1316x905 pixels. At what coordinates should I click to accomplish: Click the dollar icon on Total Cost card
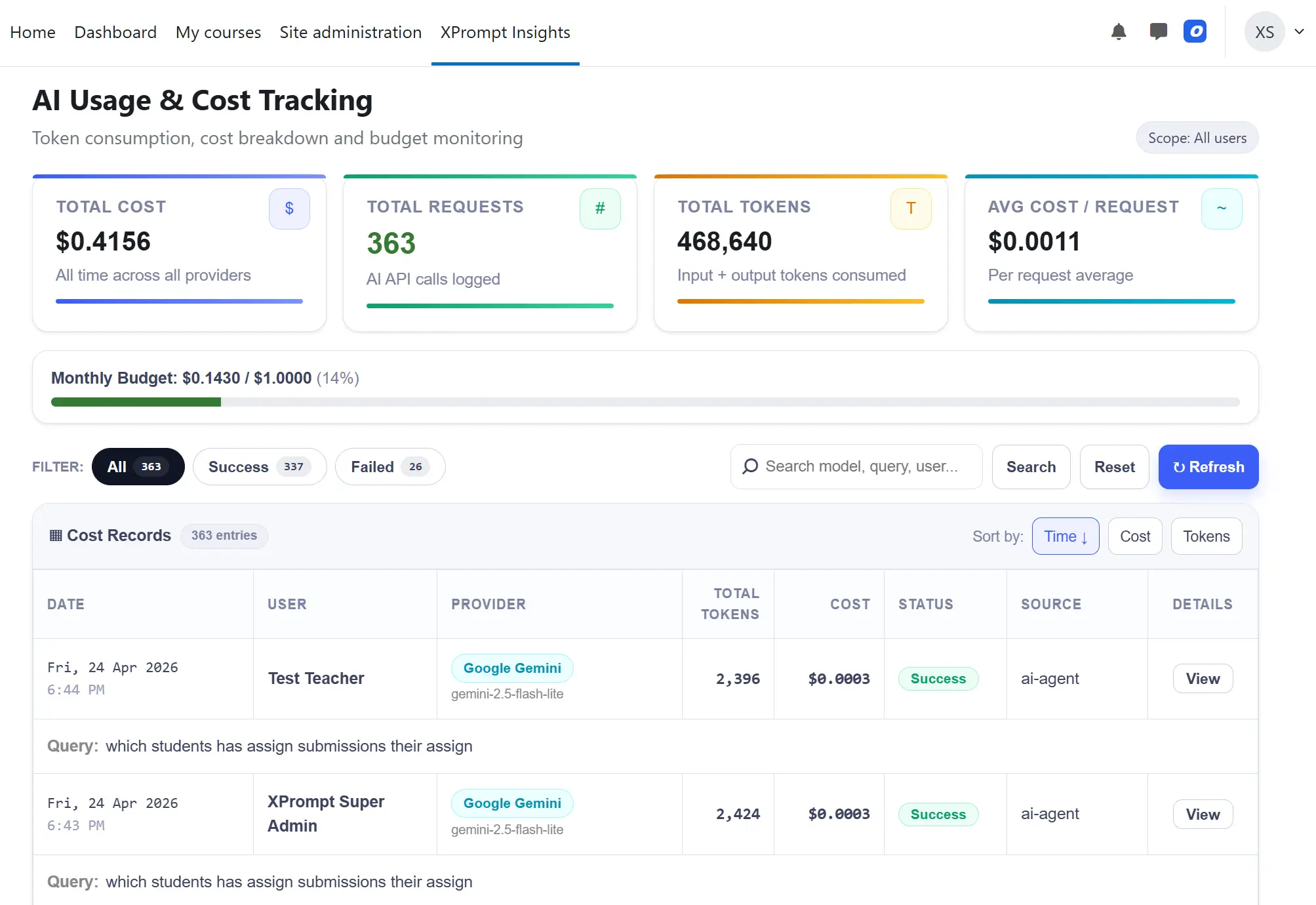pos(289,209)
